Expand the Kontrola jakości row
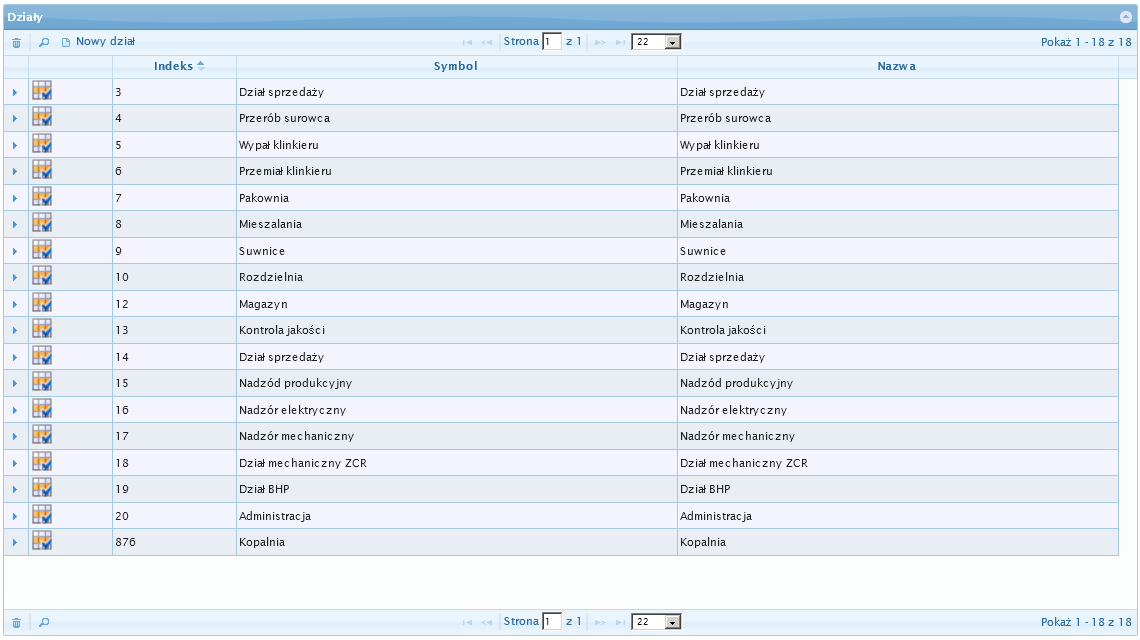Screen dimensions: 1140x640 (15, 331)
